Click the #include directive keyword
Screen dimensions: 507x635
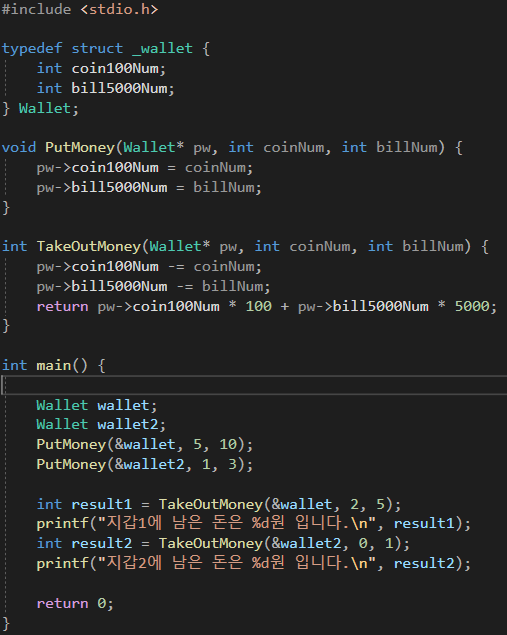point(36,9)
